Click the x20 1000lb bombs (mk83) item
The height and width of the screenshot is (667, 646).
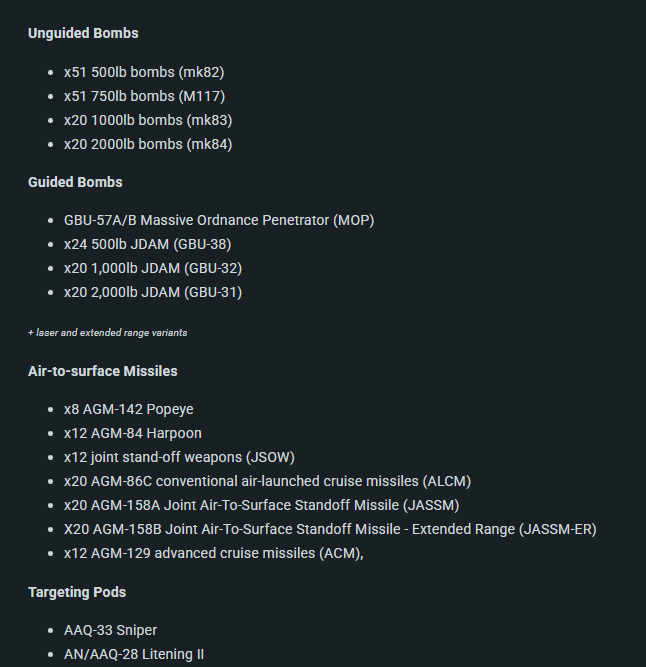tap(148, 120)
